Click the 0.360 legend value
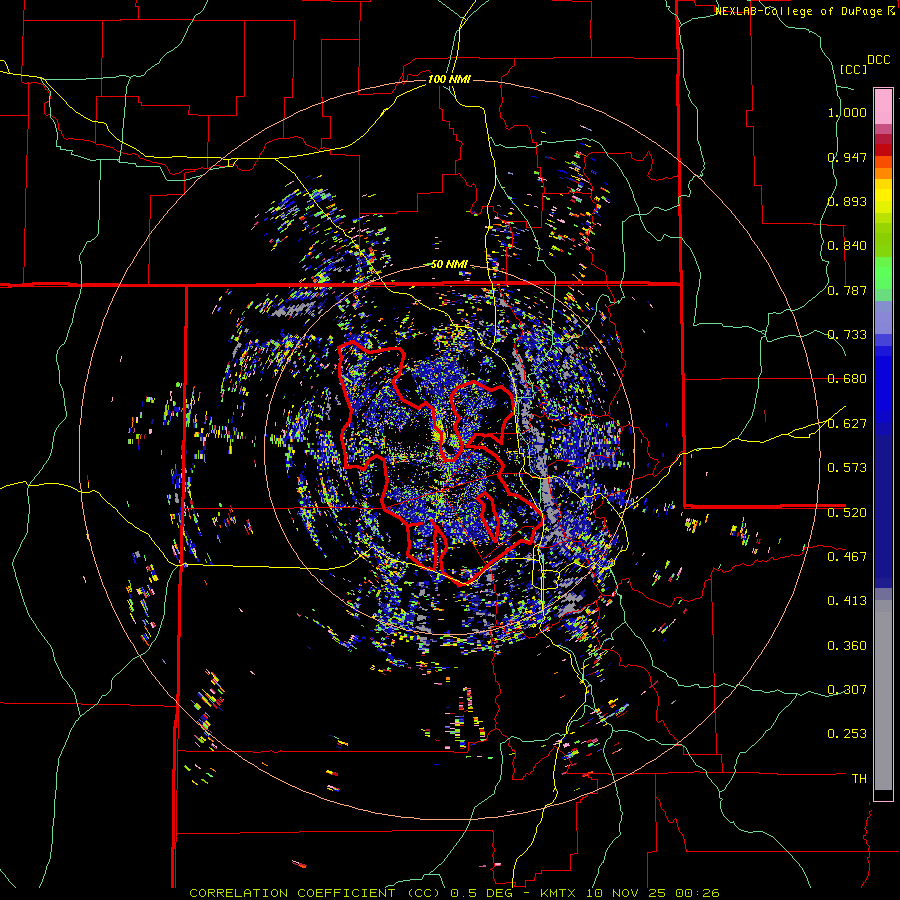The width and height of the screenshot is (900, 900). click(847, 646)
